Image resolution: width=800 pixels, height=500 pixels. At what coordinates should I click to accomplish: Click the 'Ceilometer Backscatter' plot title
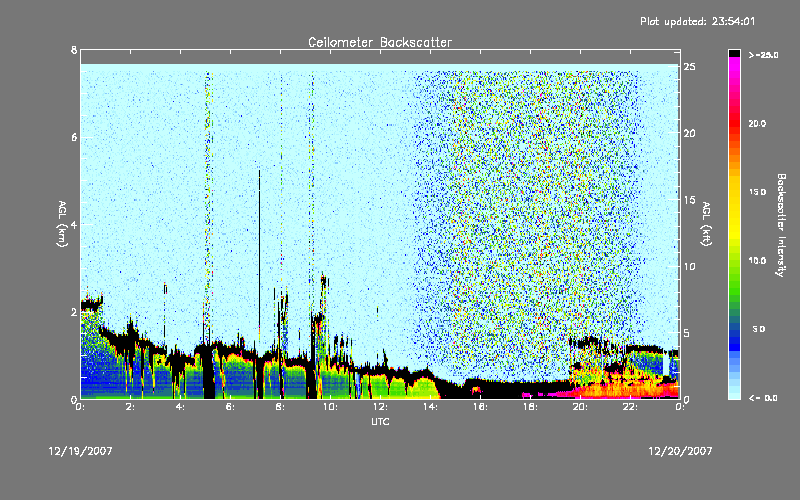pyautogui.click(x=380, y=42)
